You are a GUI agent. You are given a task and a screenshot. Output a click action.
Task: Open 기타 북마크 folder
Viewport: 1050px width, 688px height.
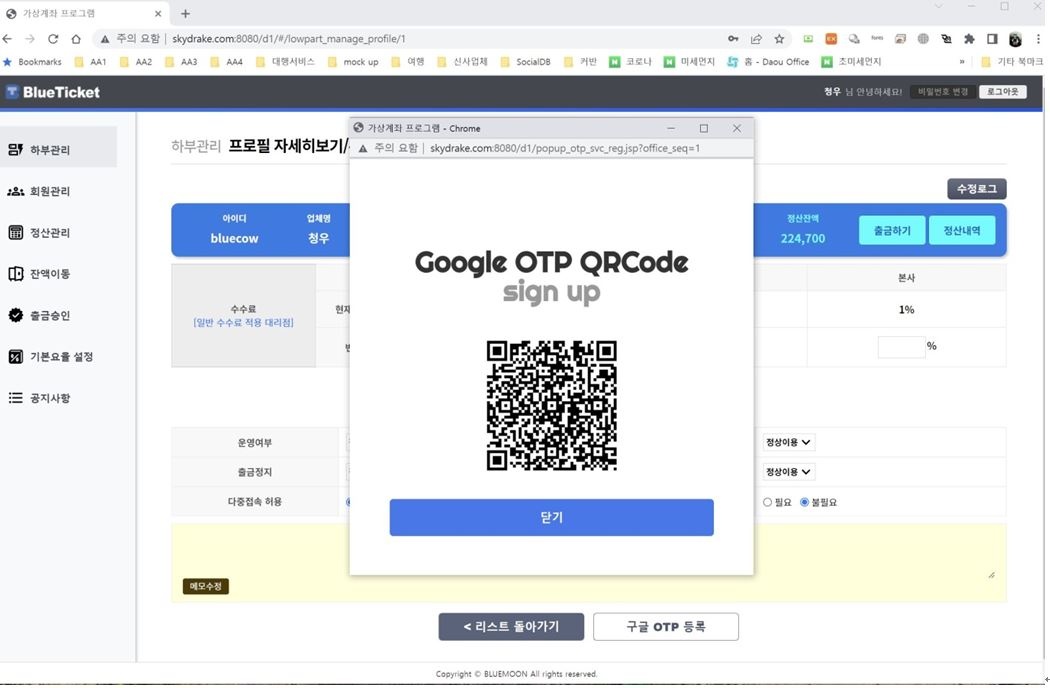(x=1012, y=62)
